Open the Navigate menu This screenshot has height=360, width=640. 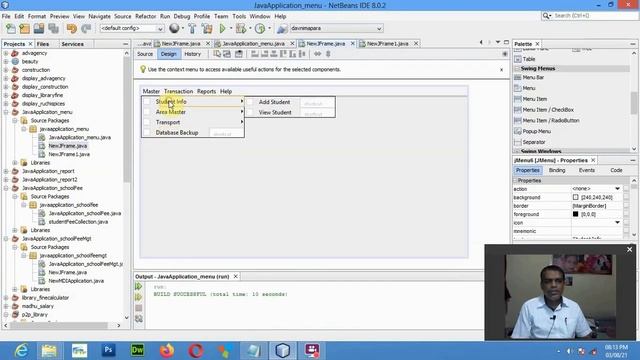100,16
